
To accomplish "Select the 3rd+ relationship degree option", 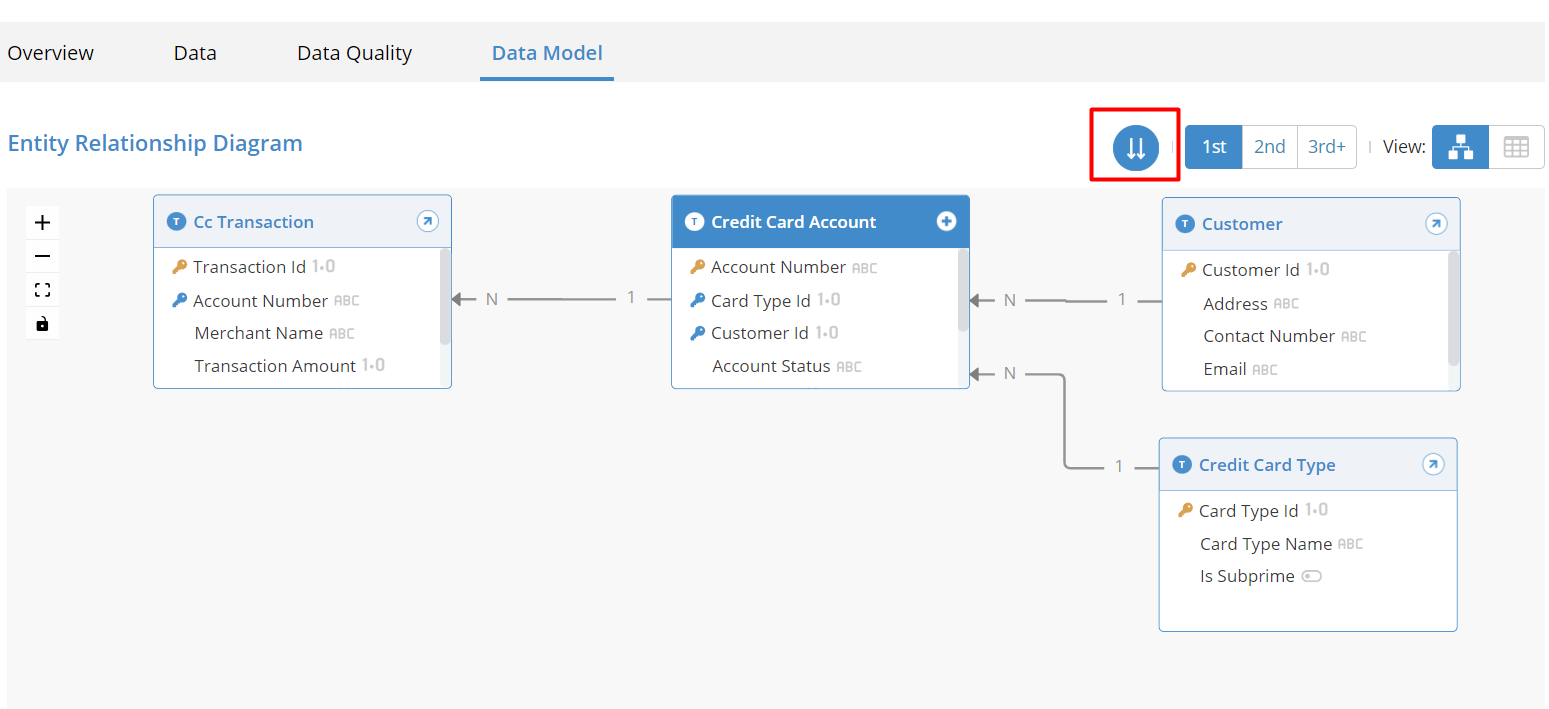I will (1327, 146).
